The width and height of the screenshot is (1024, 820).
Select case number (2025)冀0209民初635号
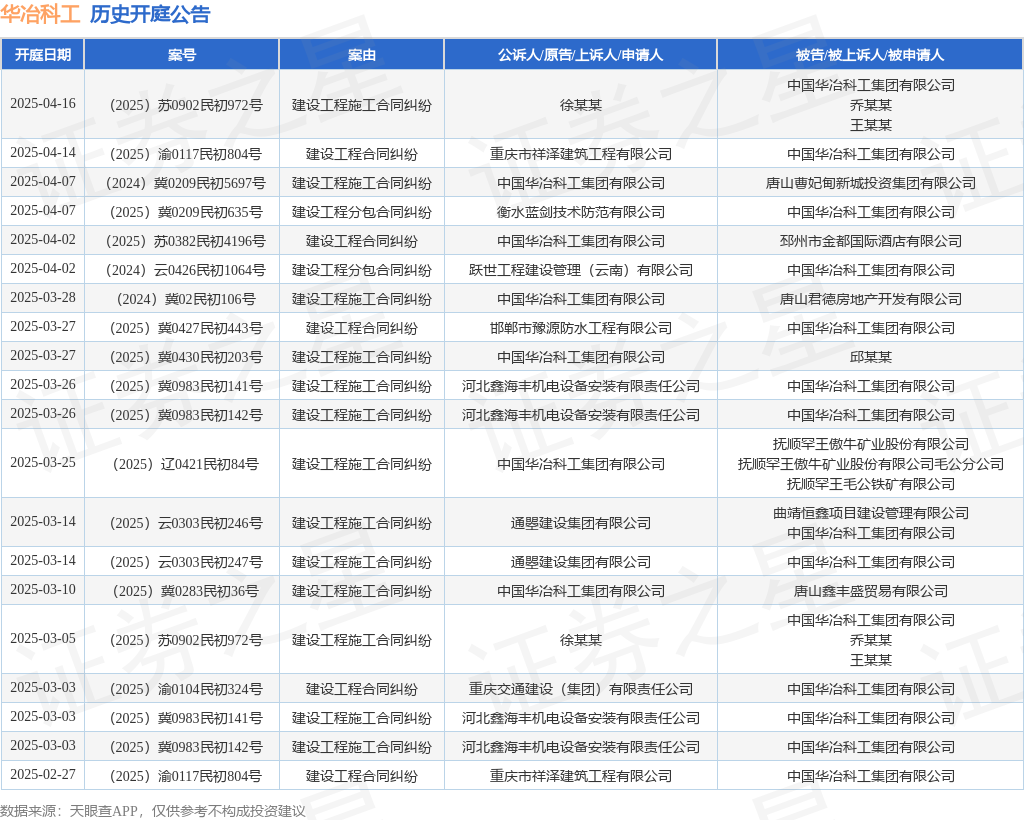pos(185,212)
